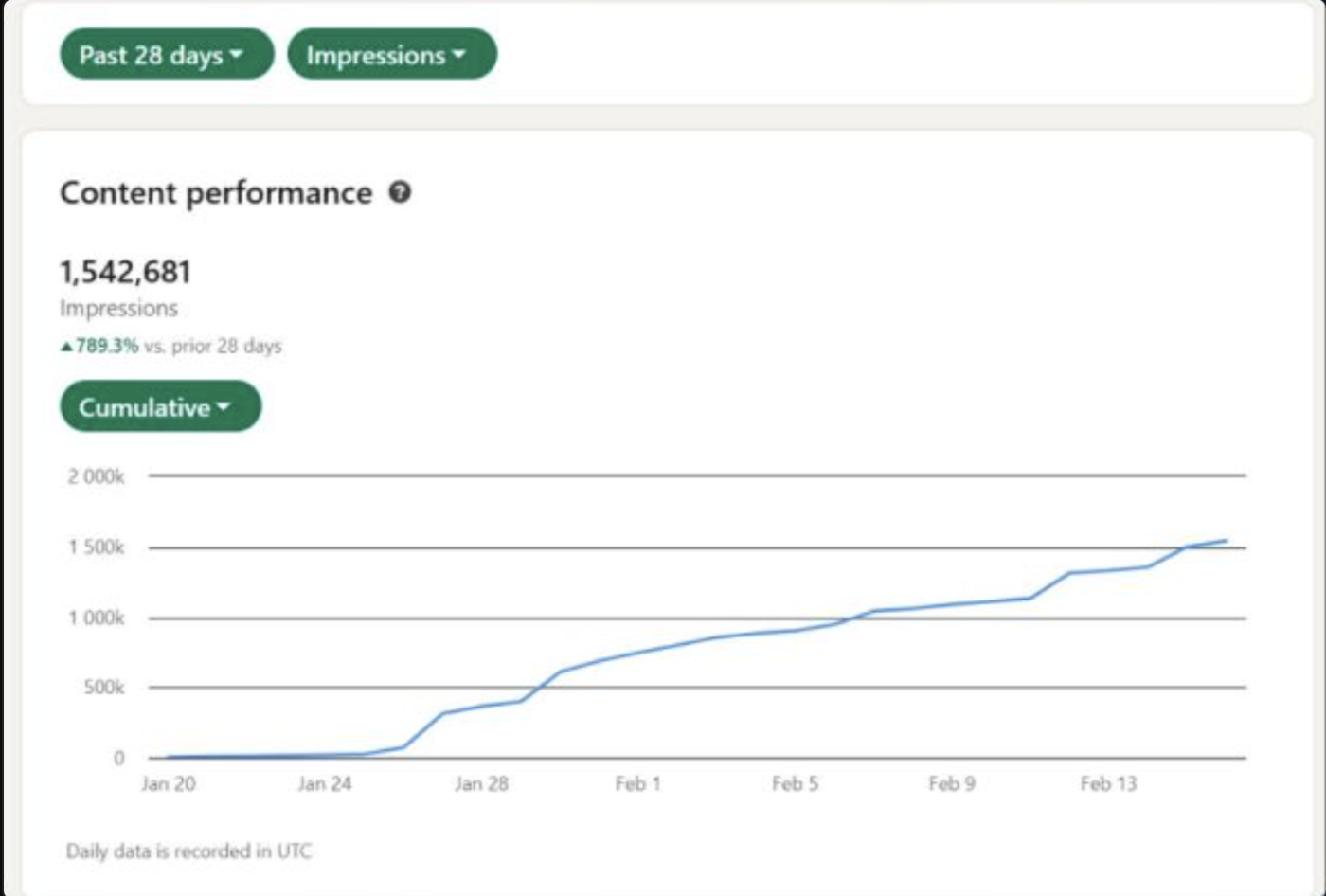This screenshot has width=1326, height=896.
Task: Open the Past 28 days dropdown
Action: (167, 54)
